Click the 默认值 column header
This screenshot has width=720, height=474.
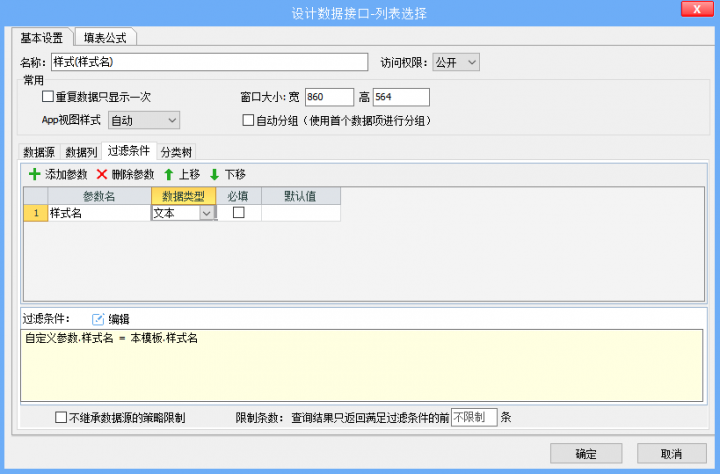coord(301,196)
